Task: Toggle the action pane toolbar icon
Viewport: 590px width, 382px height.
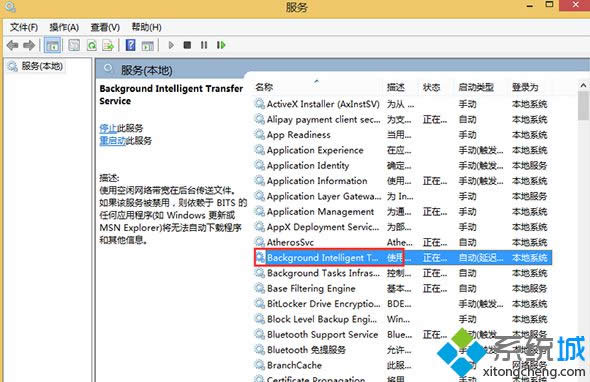Action: pos(148,46)
